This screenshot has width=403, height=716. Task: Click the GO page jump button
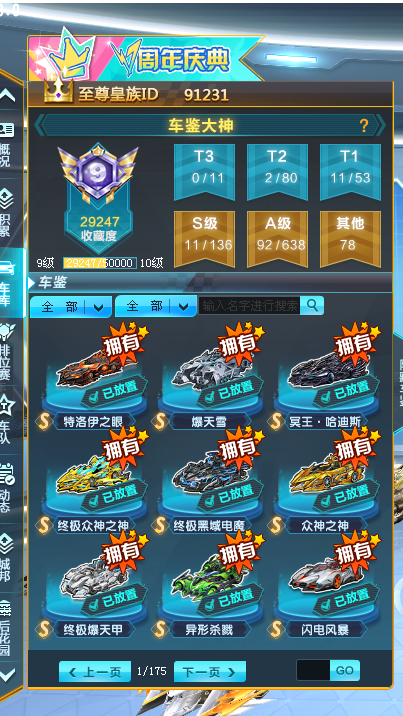coord(345,670)
